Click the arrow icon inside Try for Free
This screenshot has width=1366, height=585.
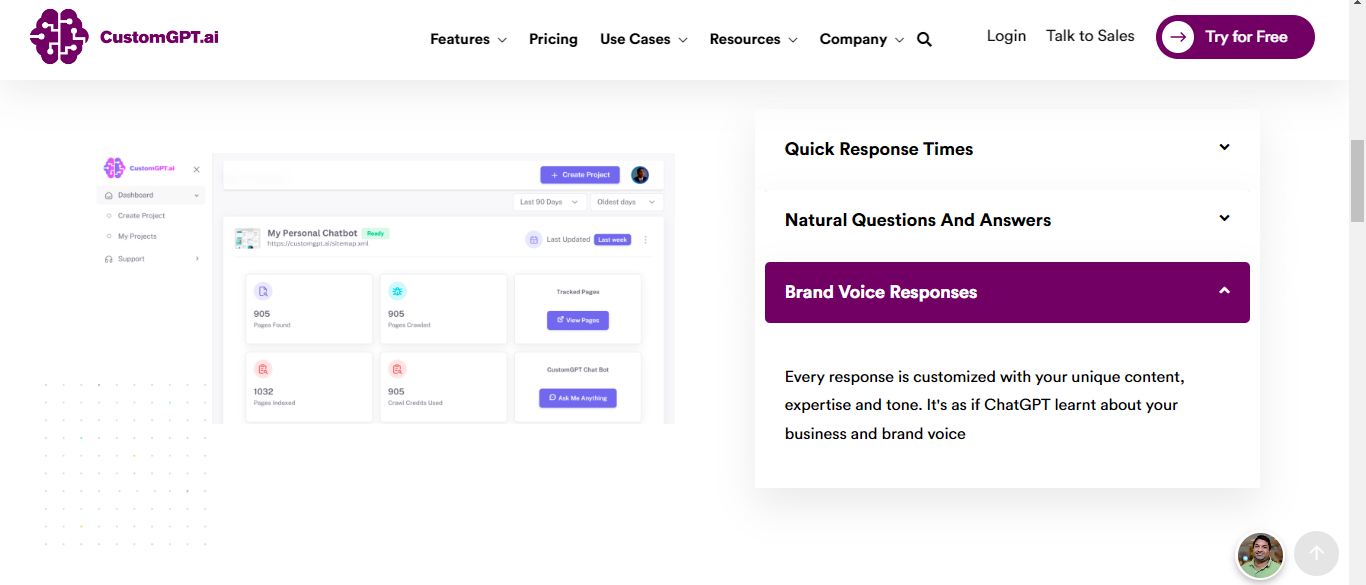pos(1179,37)
